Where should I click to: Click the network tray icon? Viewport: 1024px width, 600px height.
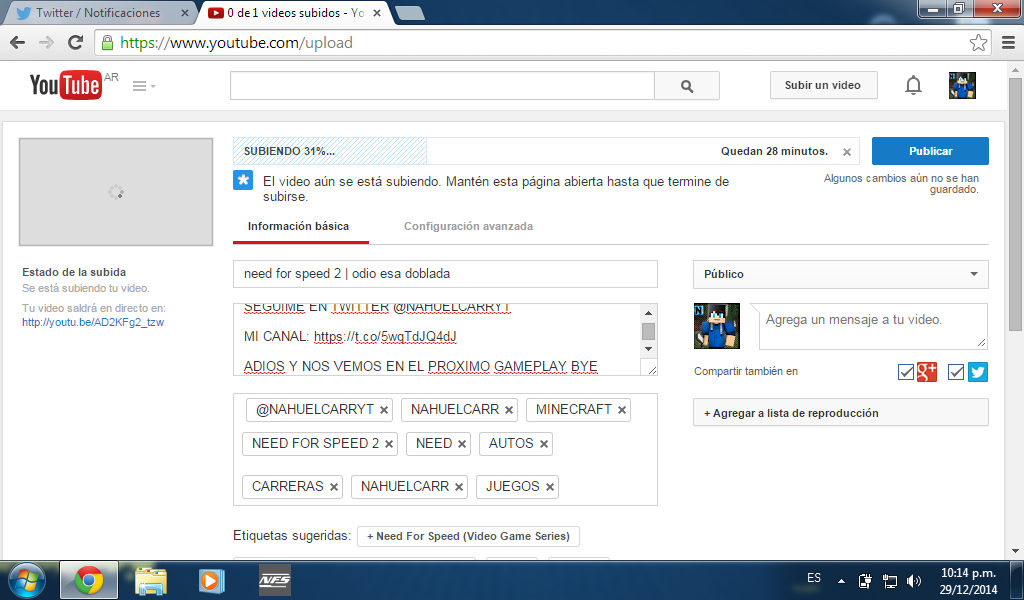pyautogui.click(x=889, y=580)
